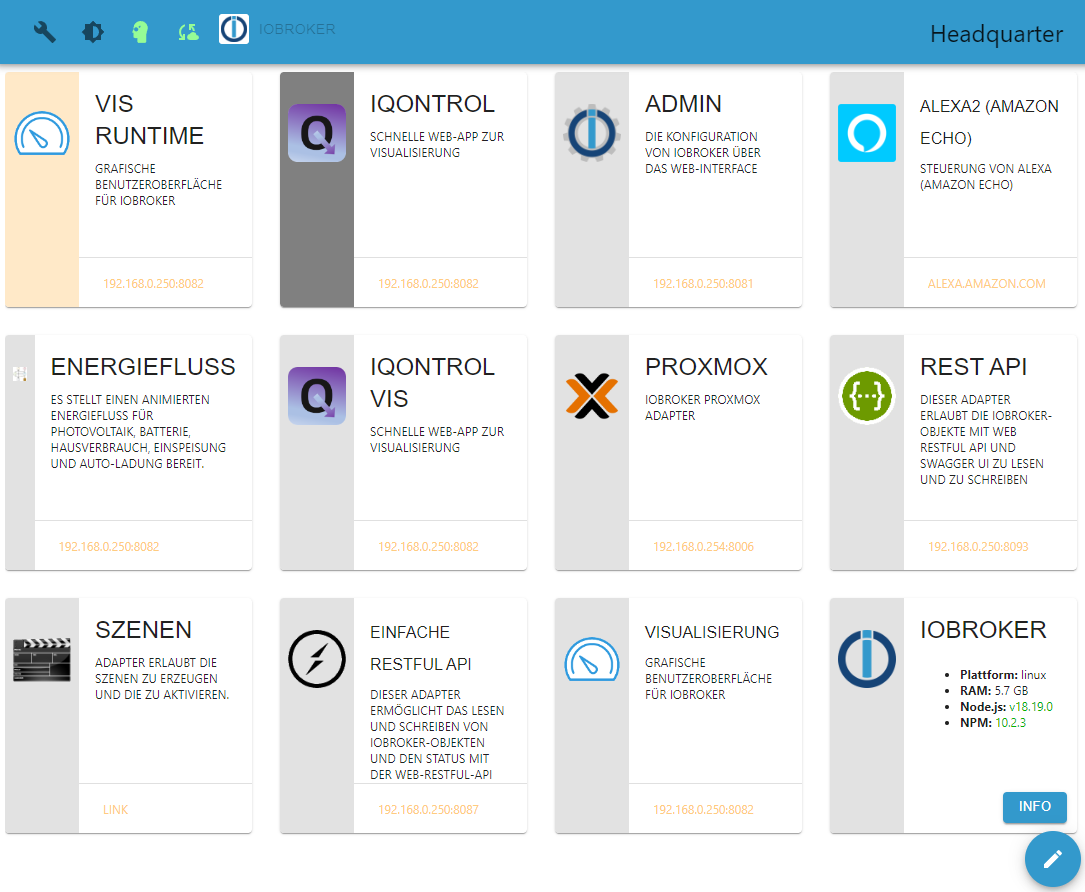Click the VIS Runtime gauge icon
The image size is (1085, 892).
click(x=42, y=133)
